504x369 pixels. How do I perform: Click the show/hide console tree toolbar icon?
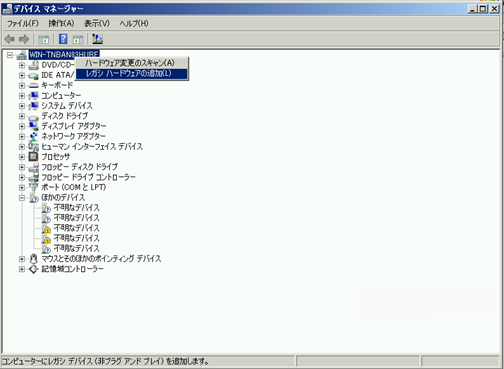point(44,40)
